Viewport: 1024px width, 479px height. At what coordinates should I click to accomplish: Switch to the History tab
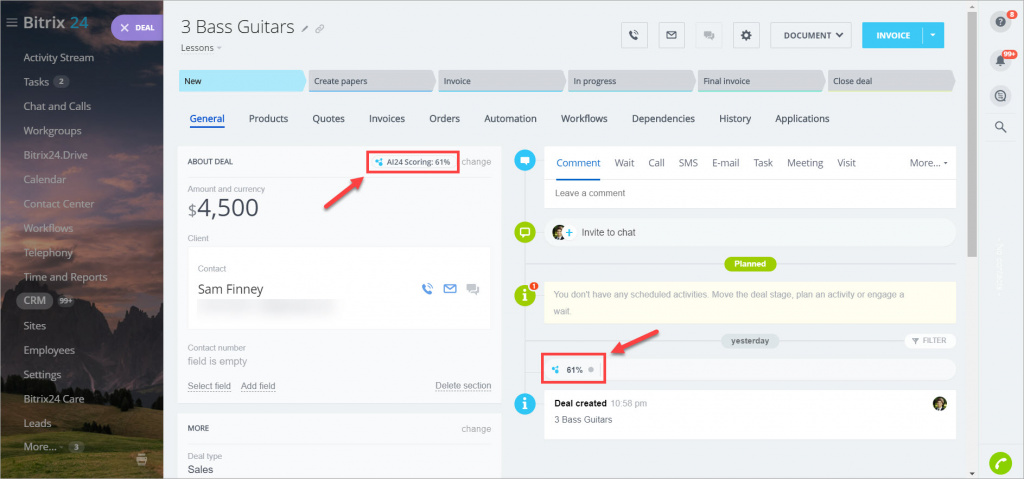(x=735, y=119)
